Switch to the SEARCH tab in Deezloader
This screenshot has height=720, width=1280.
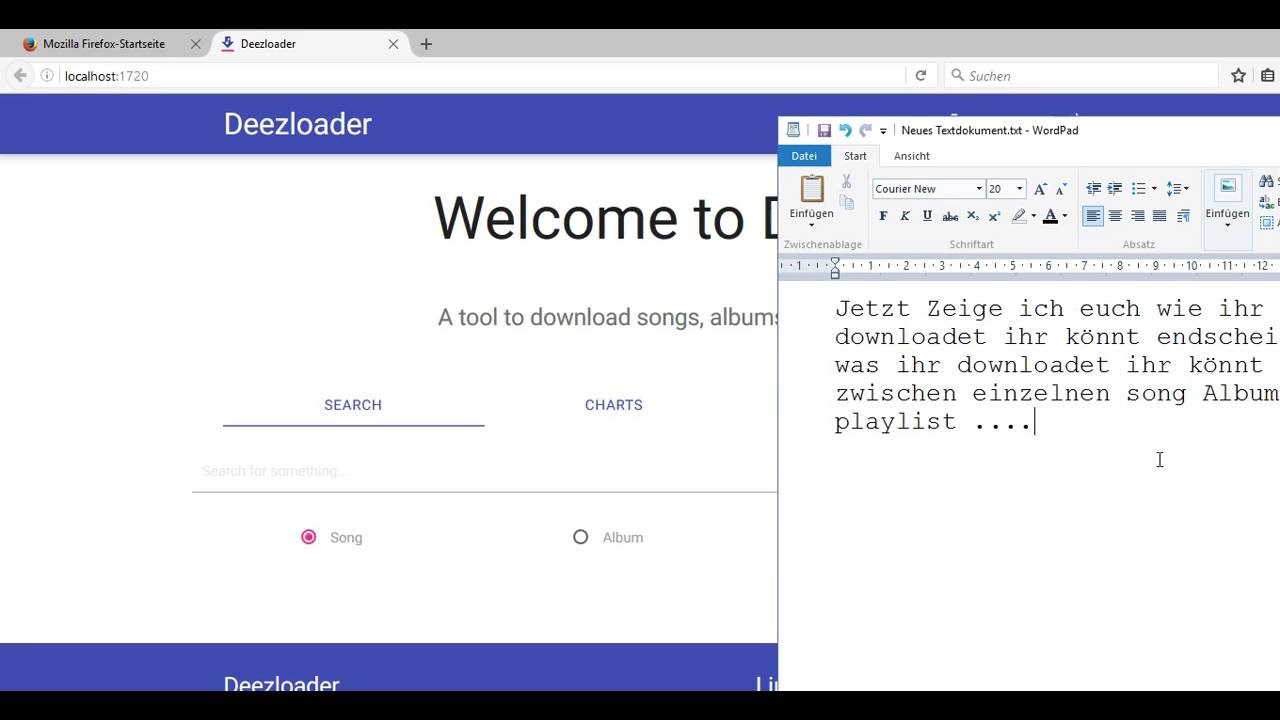point(353,405)
